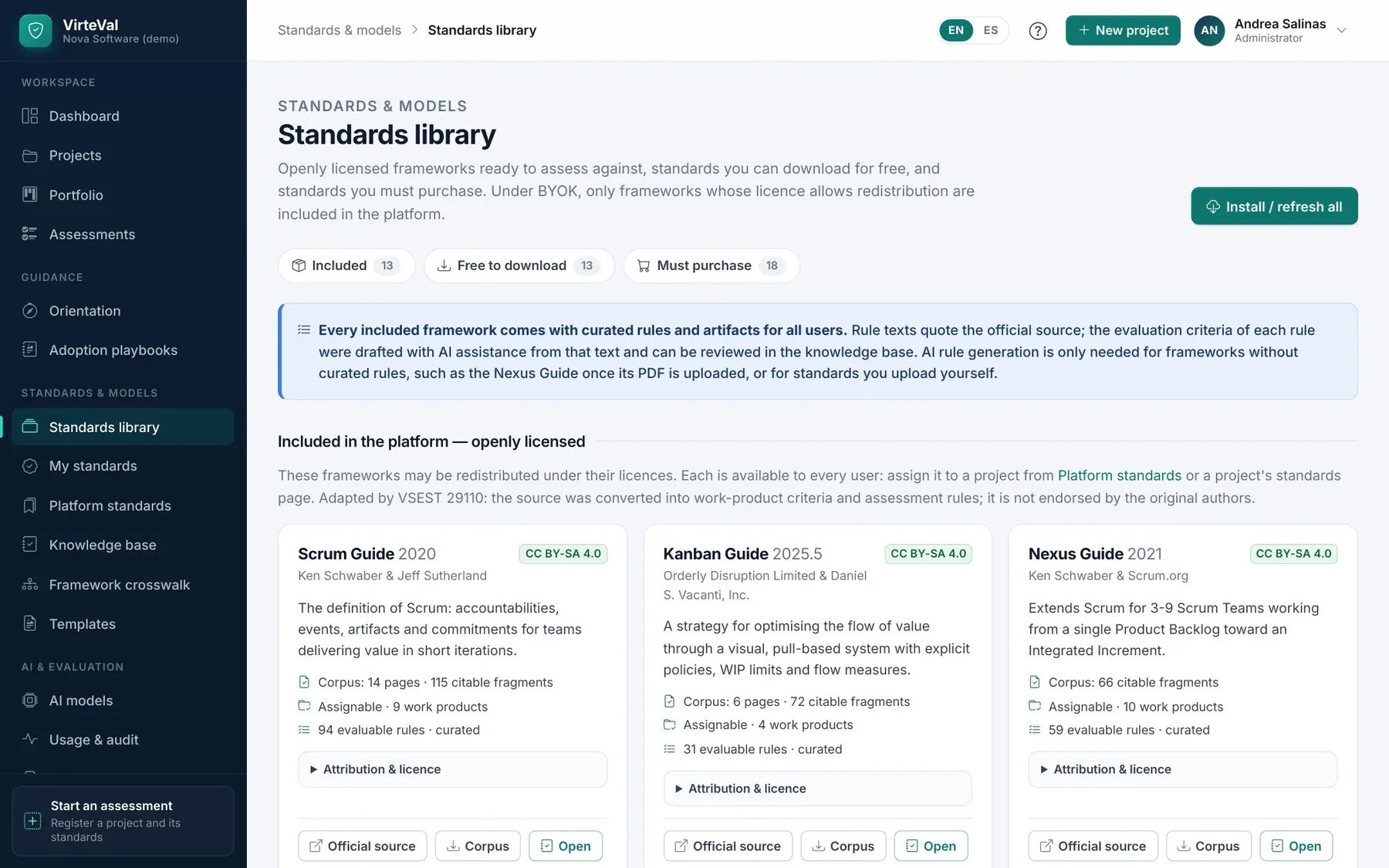Click the My standards check icon
This screenshot has width=1389, height=868.
29,466
